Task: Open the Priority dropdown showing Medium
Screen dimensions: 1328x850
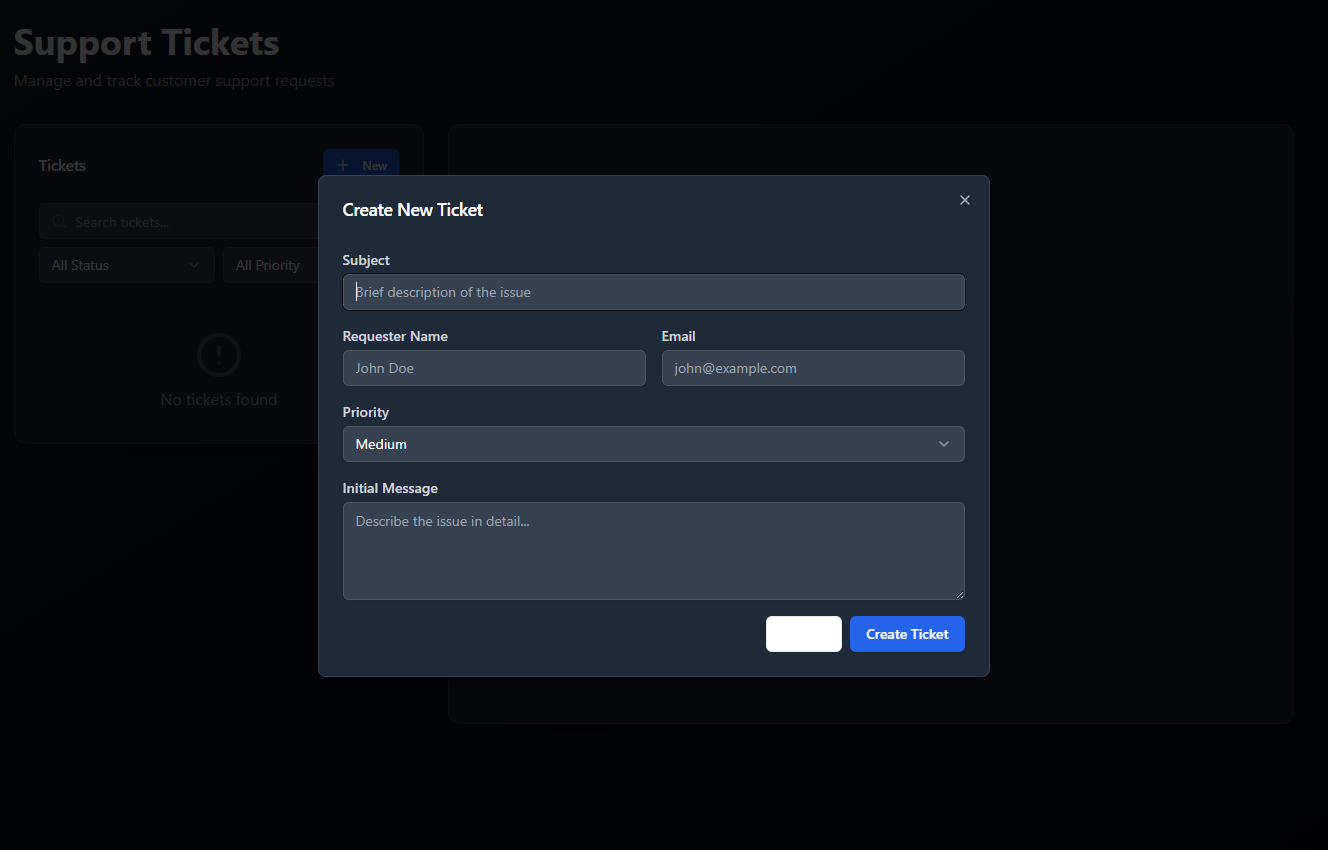Action: (x=654, y=444)
